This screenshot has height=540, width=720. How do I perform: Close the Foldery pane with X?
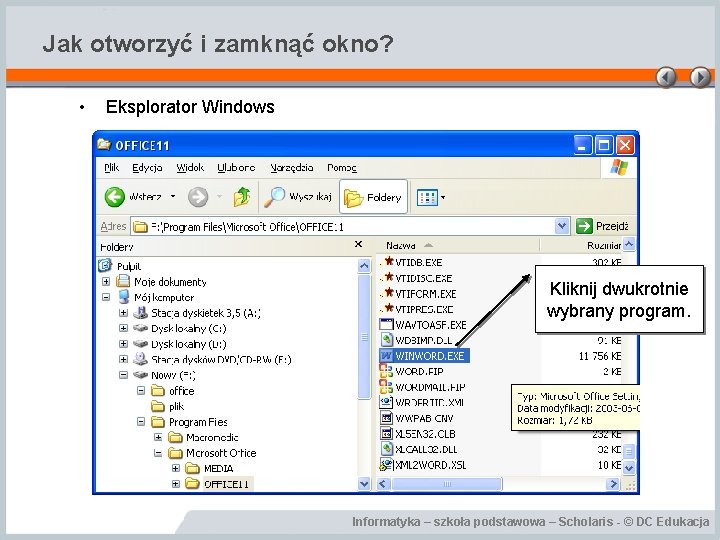[x=359, y=244]
